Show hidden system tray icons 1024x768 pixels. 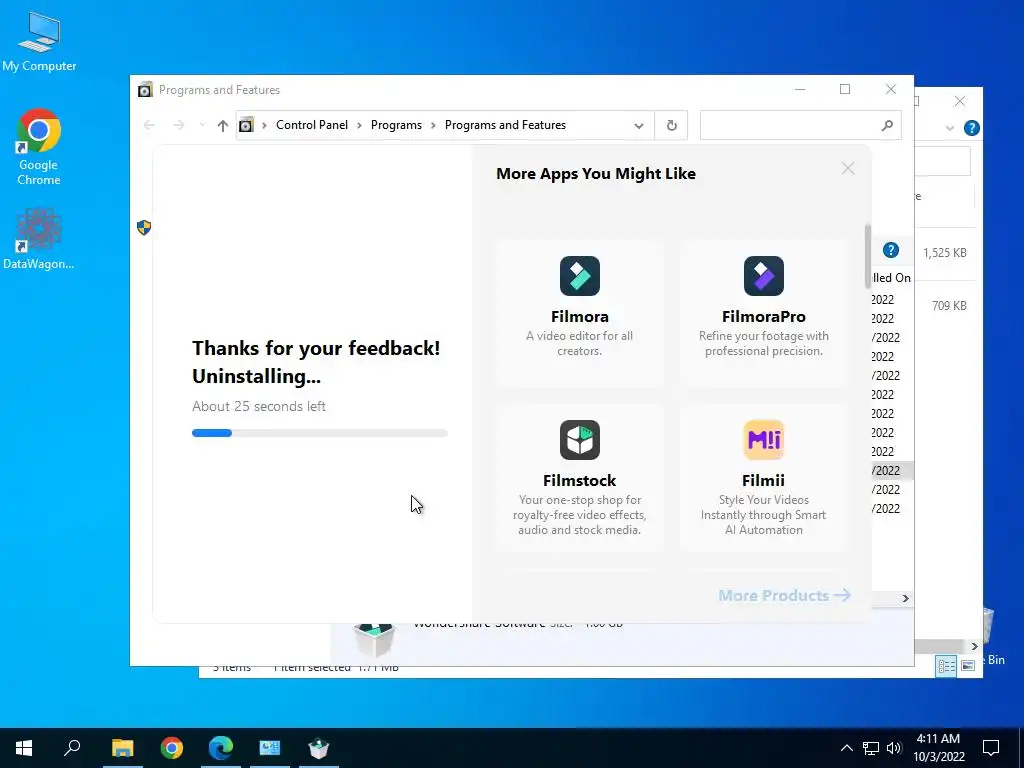[x=846, y=748]
